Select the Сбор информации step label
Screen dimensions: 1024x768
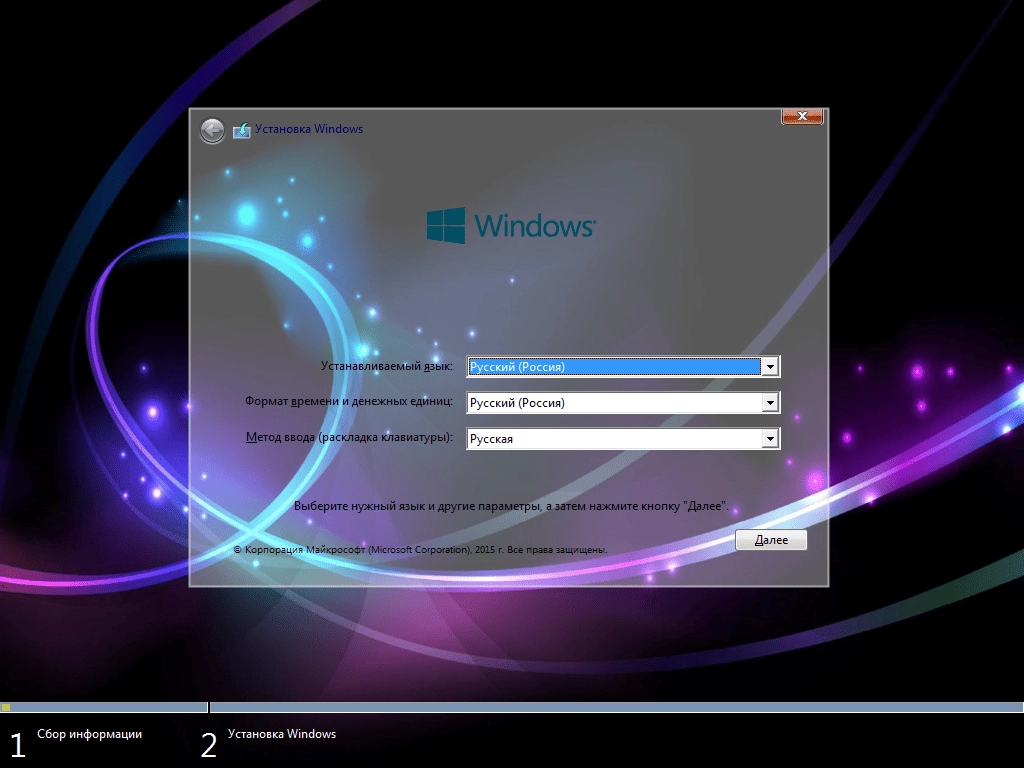(88, 733)
